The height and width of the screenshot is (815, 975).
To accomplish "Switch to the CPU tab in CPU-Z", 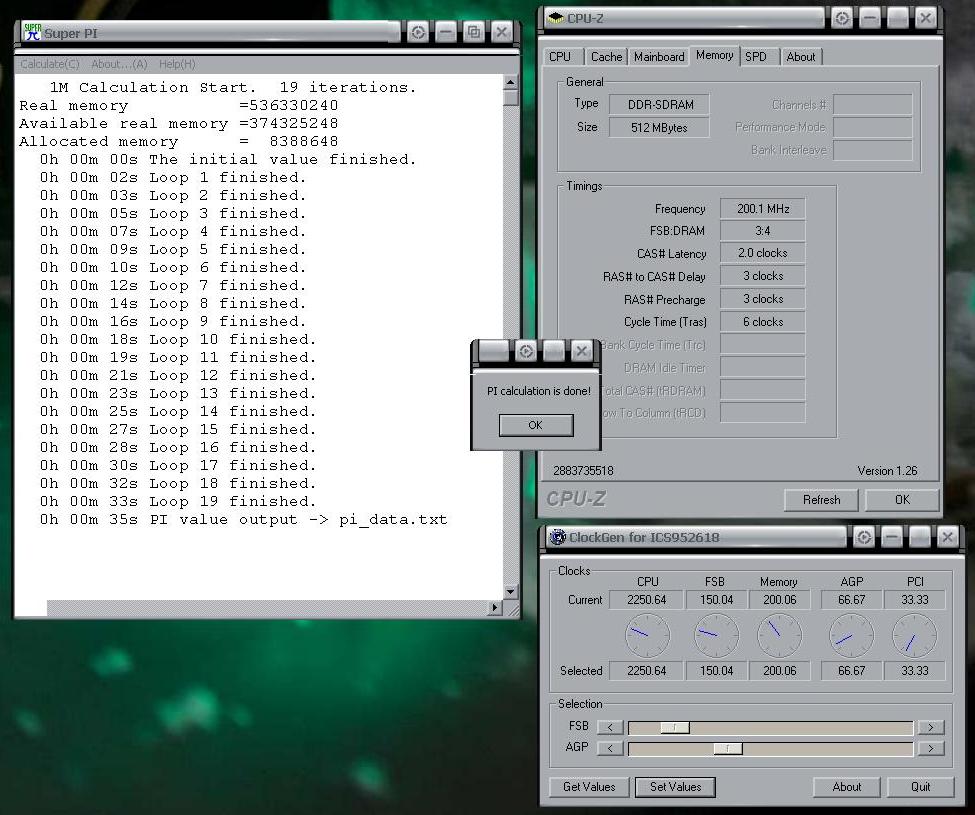I will coord(560,57).
